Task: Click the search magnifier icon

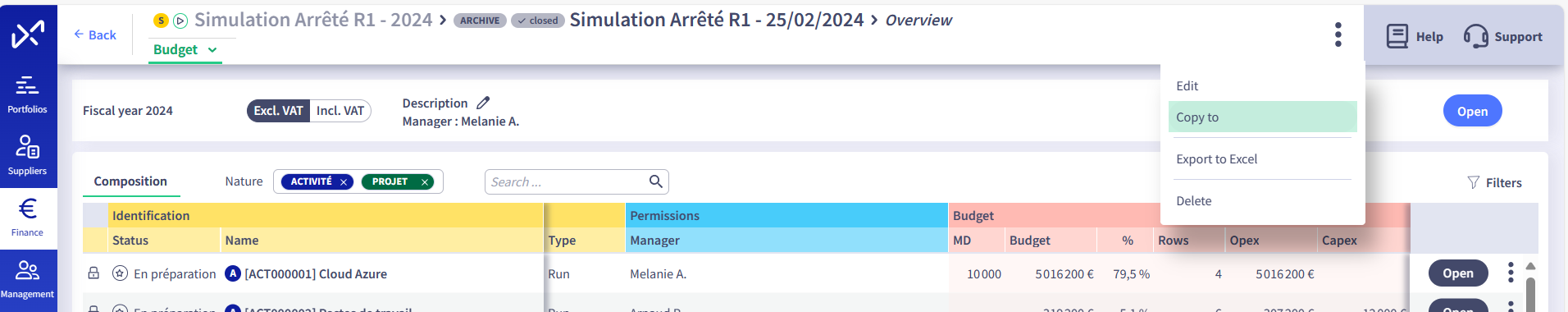Action: click(655, 181)
